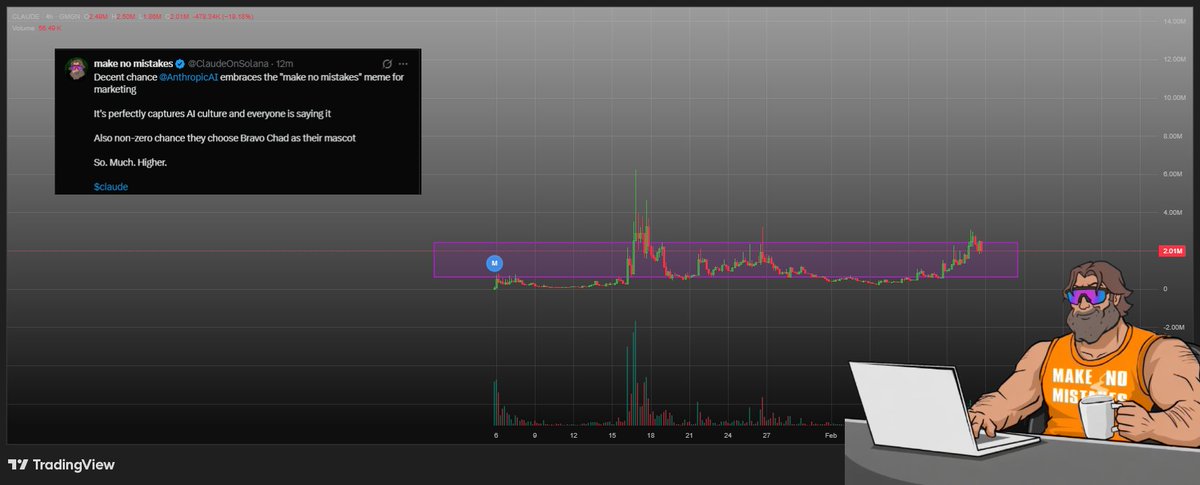
Task: Click the -479.24K (-19.18%) change value
Action: 223,18
